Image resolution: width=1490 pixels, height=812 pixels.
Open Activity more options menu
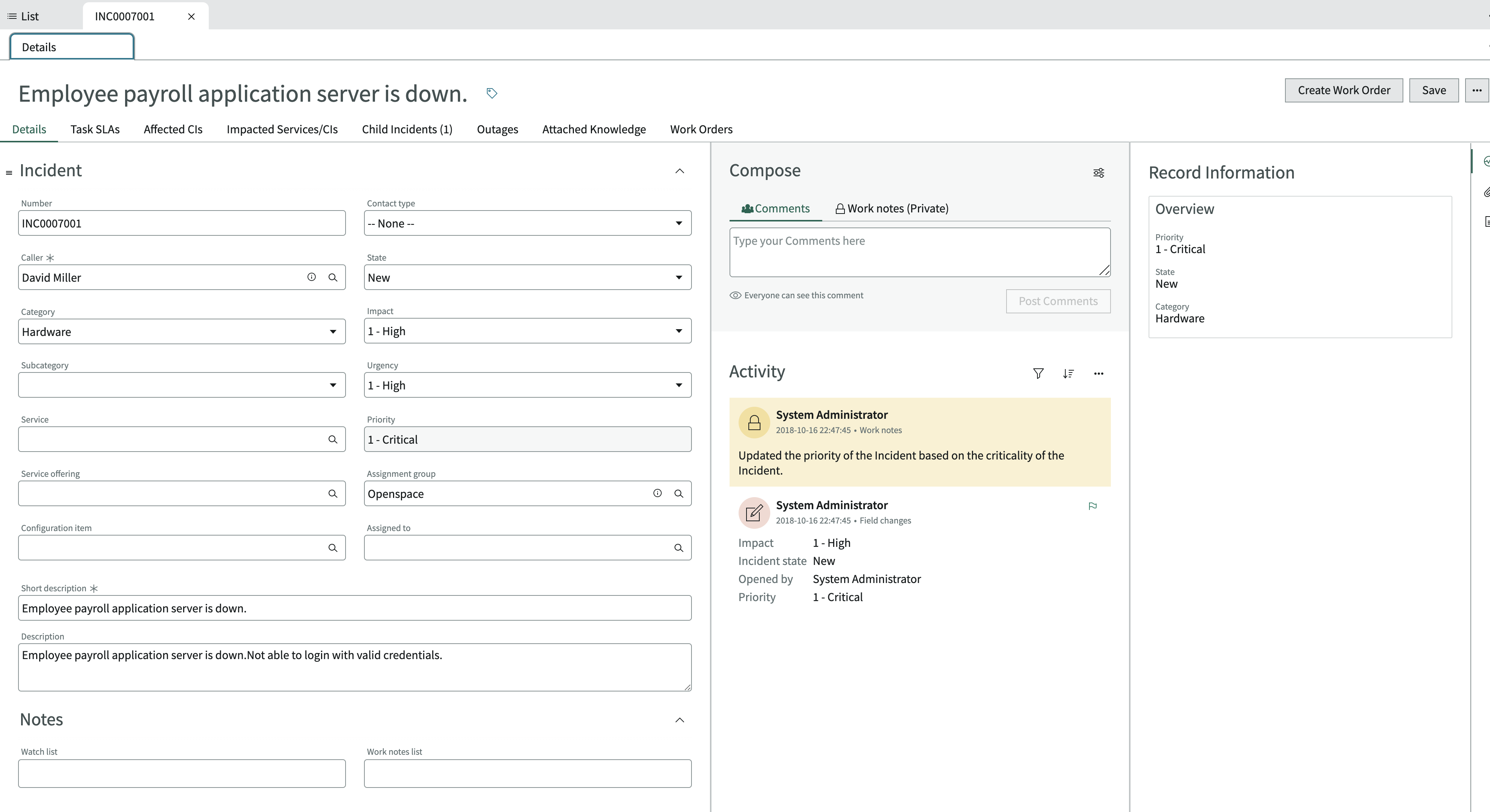tap(1099, 373)
